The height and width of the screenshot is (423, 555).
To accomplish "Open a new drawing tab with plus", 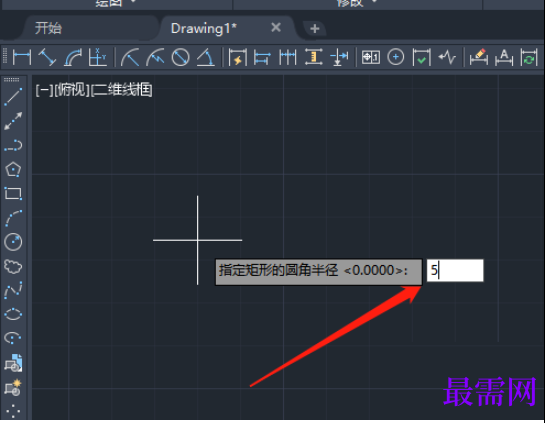I will coord(314,28).
